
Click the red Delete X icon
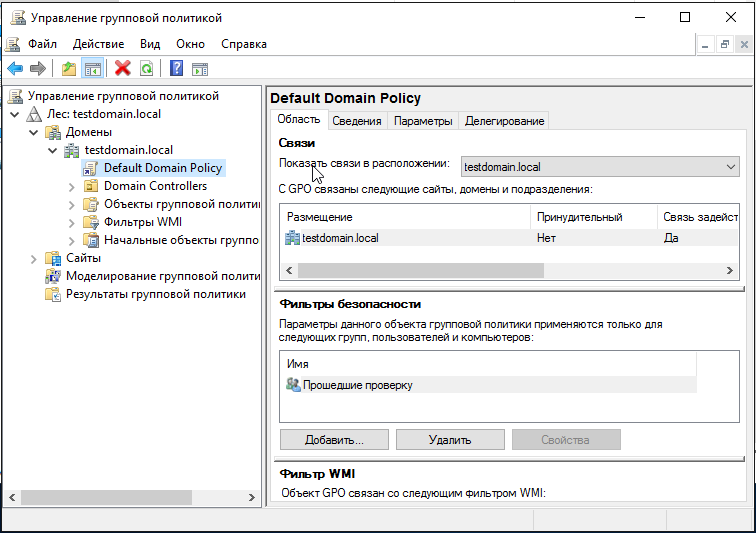123,68
